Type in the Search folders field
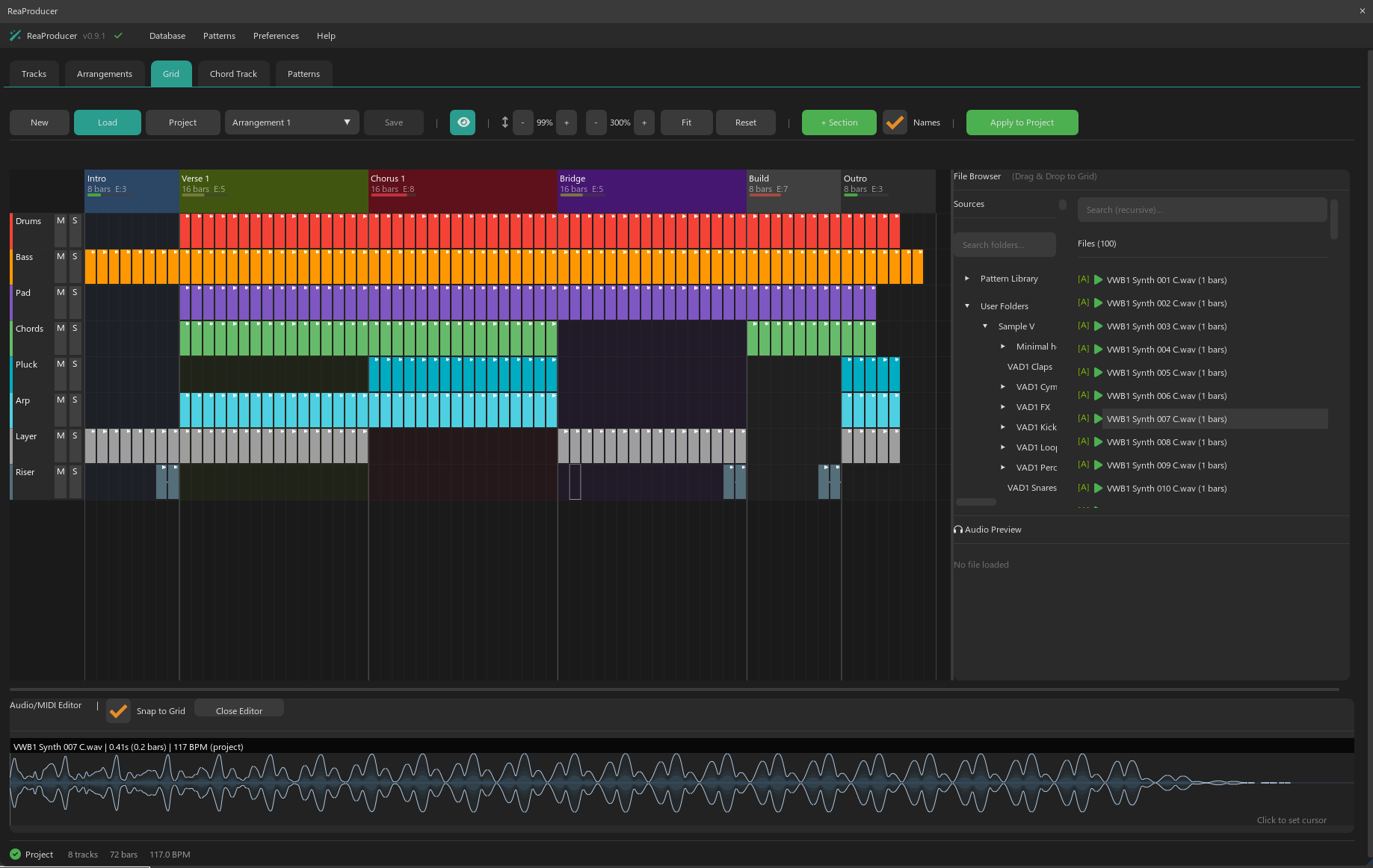 point(1005,244)
